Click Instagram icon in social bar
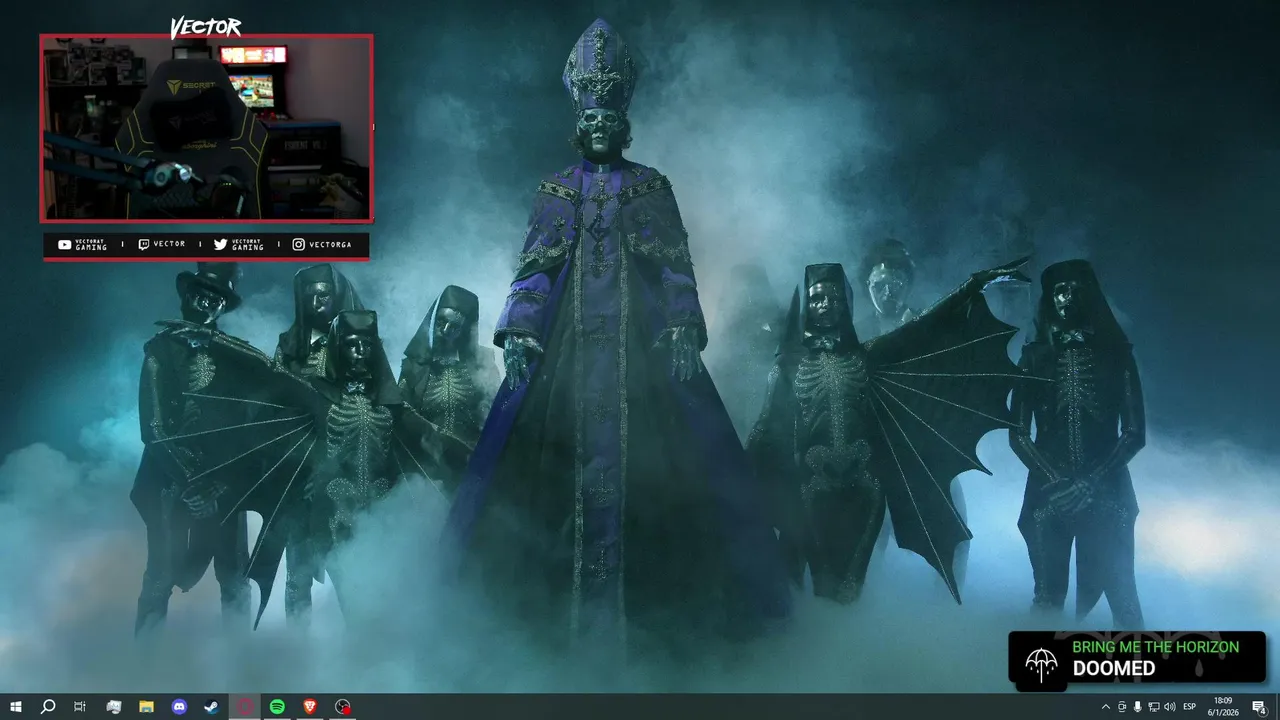 (298, 244)
